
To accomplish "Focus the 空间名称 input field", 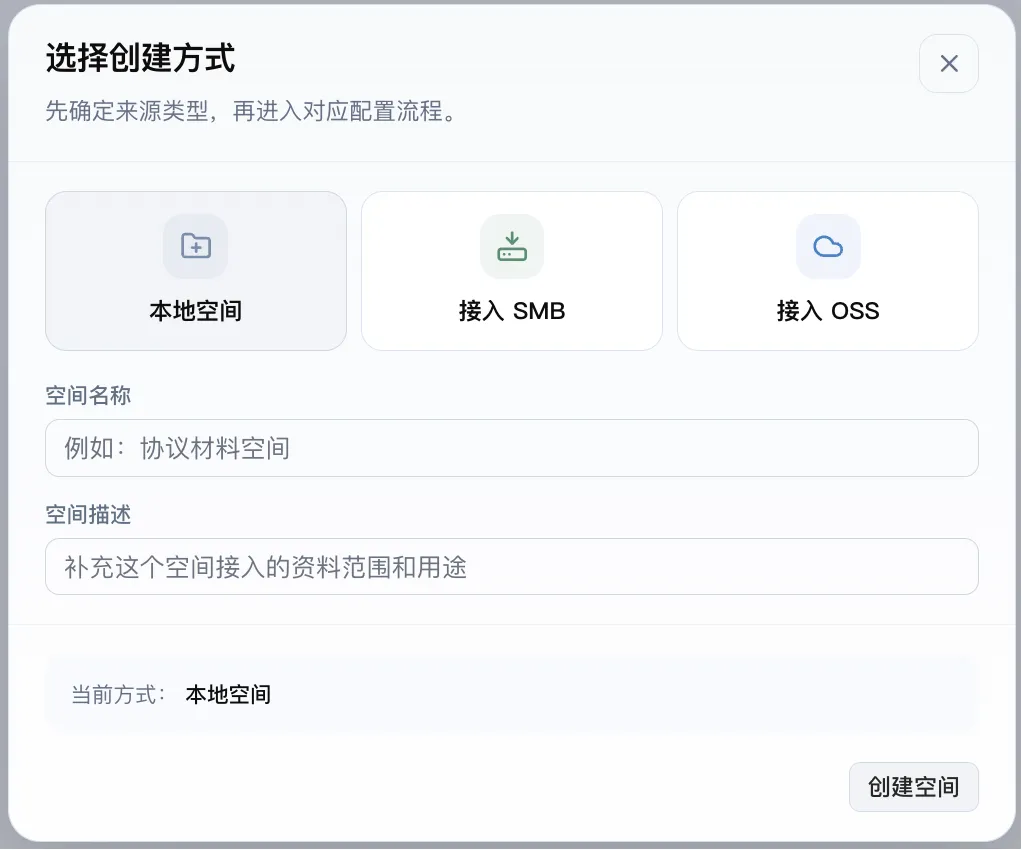I will coord(512,448).
